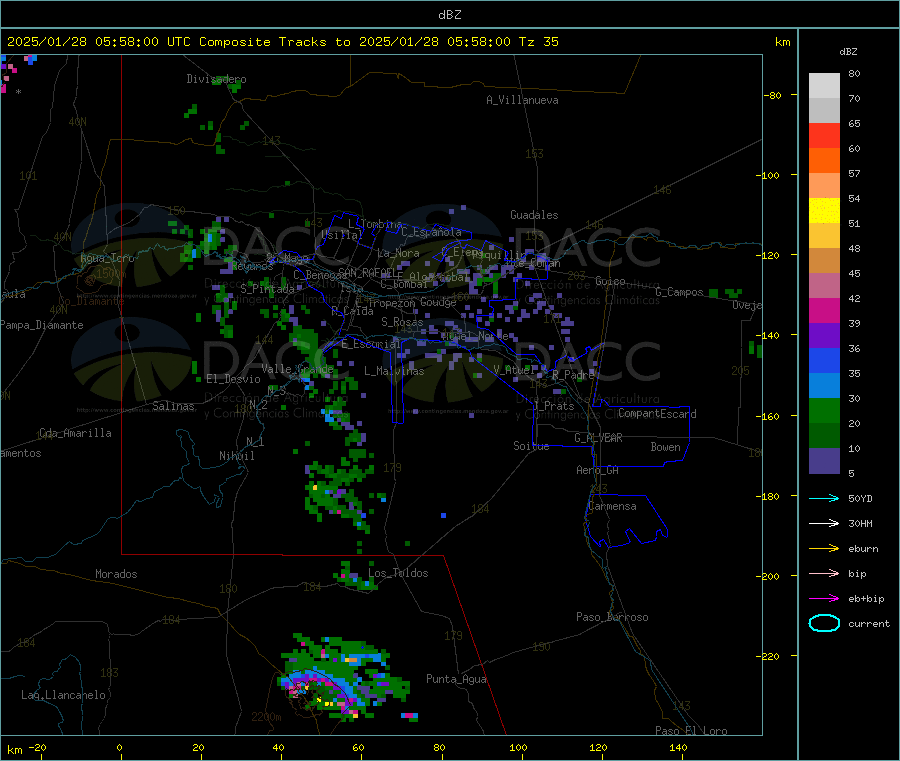Click the Composite Tracks timestamp header text
The image size is (900, 761).
point(282,42)
